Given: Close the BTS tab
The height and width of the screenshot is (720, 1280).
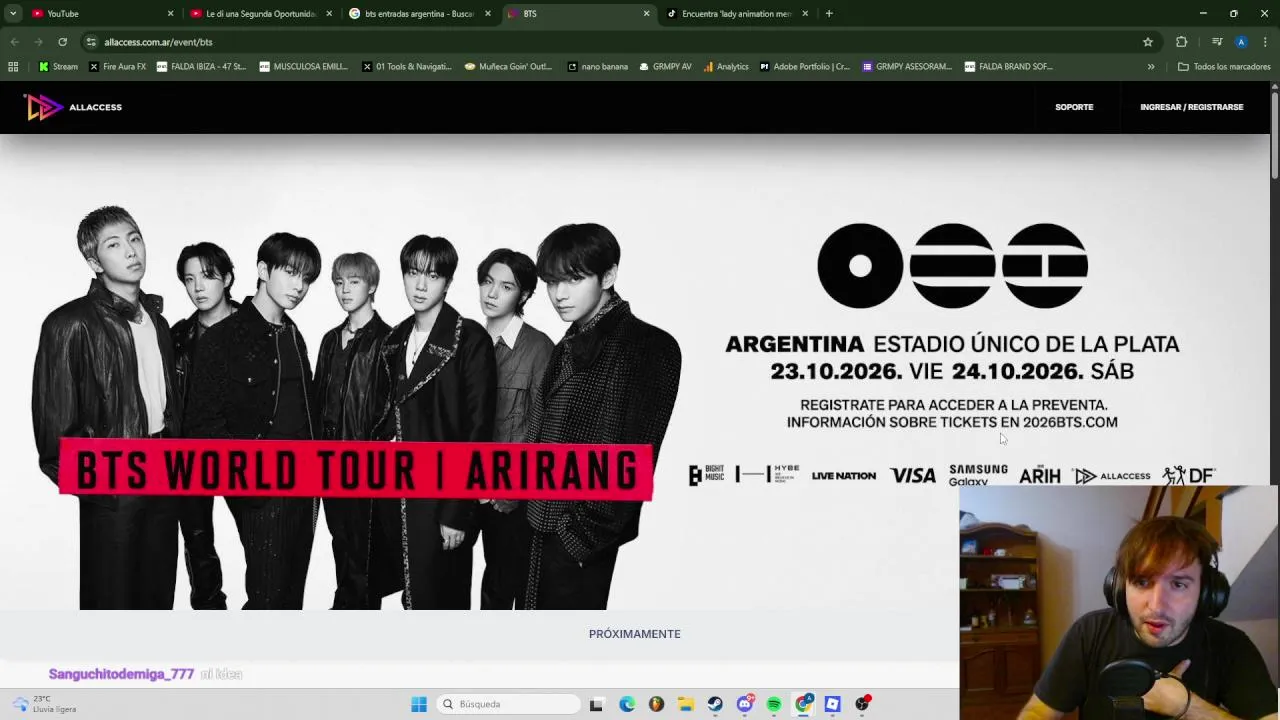Looking at the screenshot, I should (646, 13).
